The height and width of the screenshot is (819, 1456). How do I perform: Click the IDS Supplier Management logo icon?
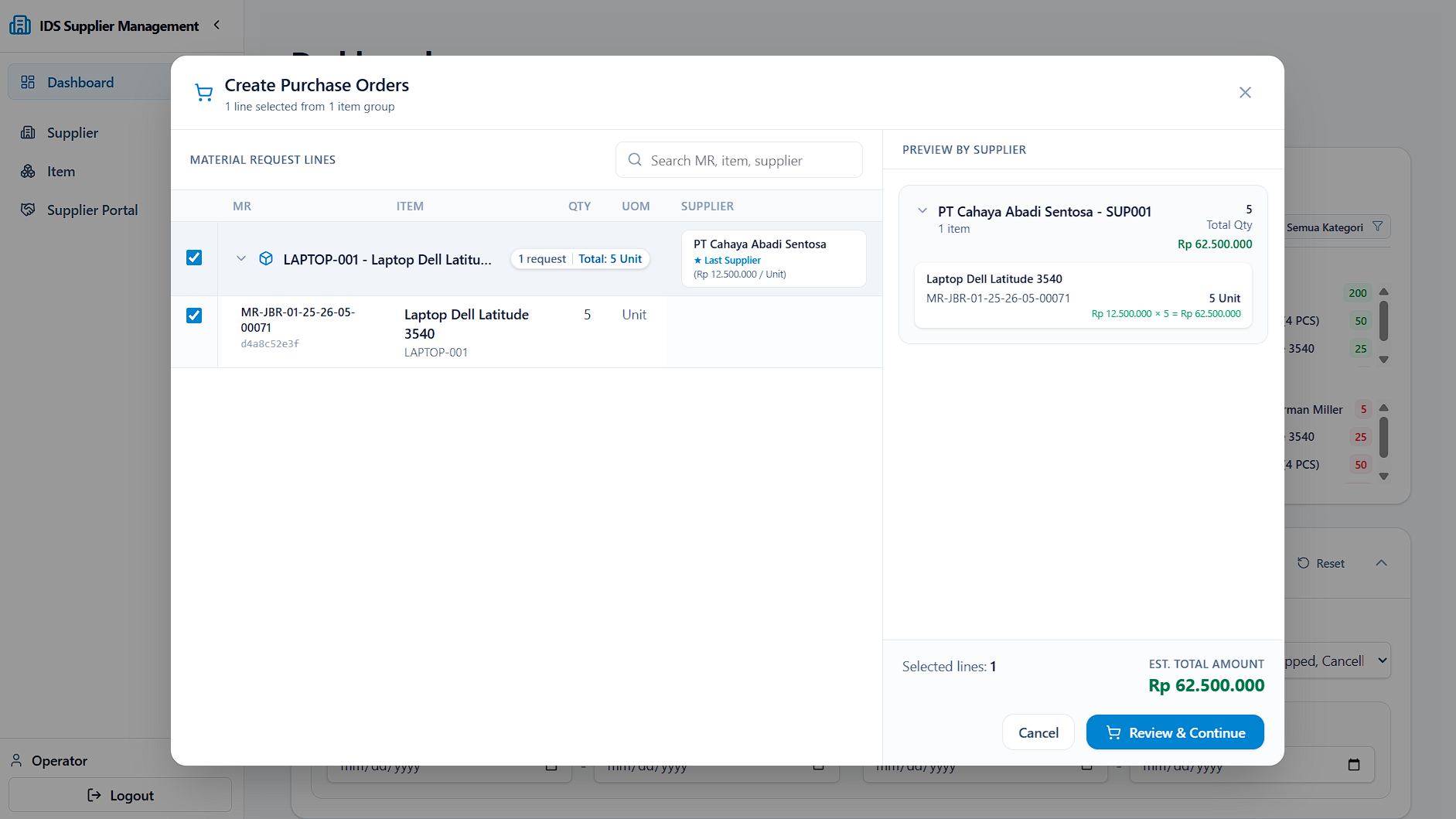coord(20,26)
